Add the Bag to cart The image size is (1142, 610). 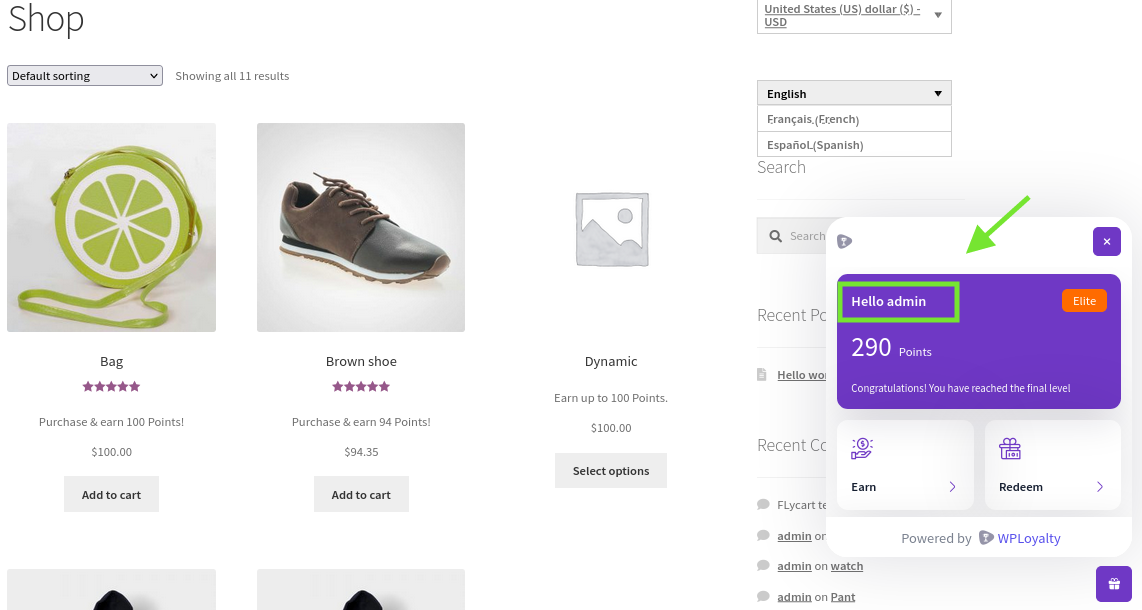pyautogui.click(x=111, y=495)
